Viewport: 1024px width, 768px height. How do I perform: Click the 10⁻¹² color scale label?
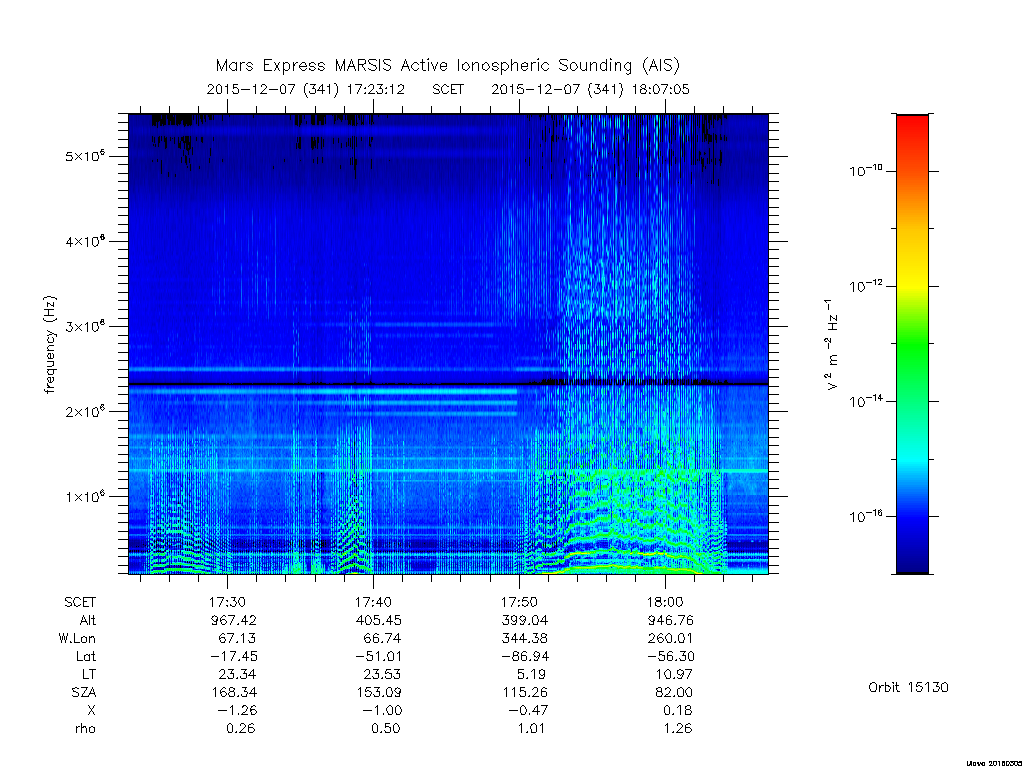click(x=866, y=285)
